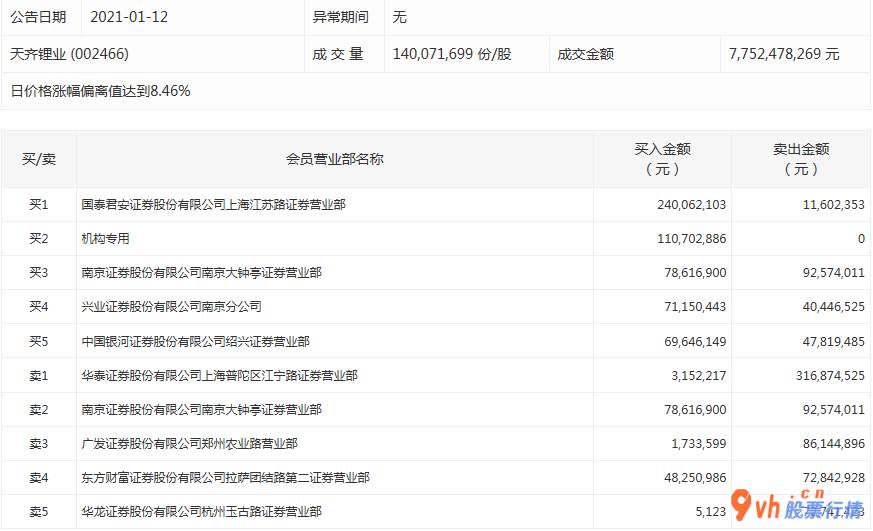Select 南京证券南京大钟亭 in the 买3 row

(x=202, y=273)
